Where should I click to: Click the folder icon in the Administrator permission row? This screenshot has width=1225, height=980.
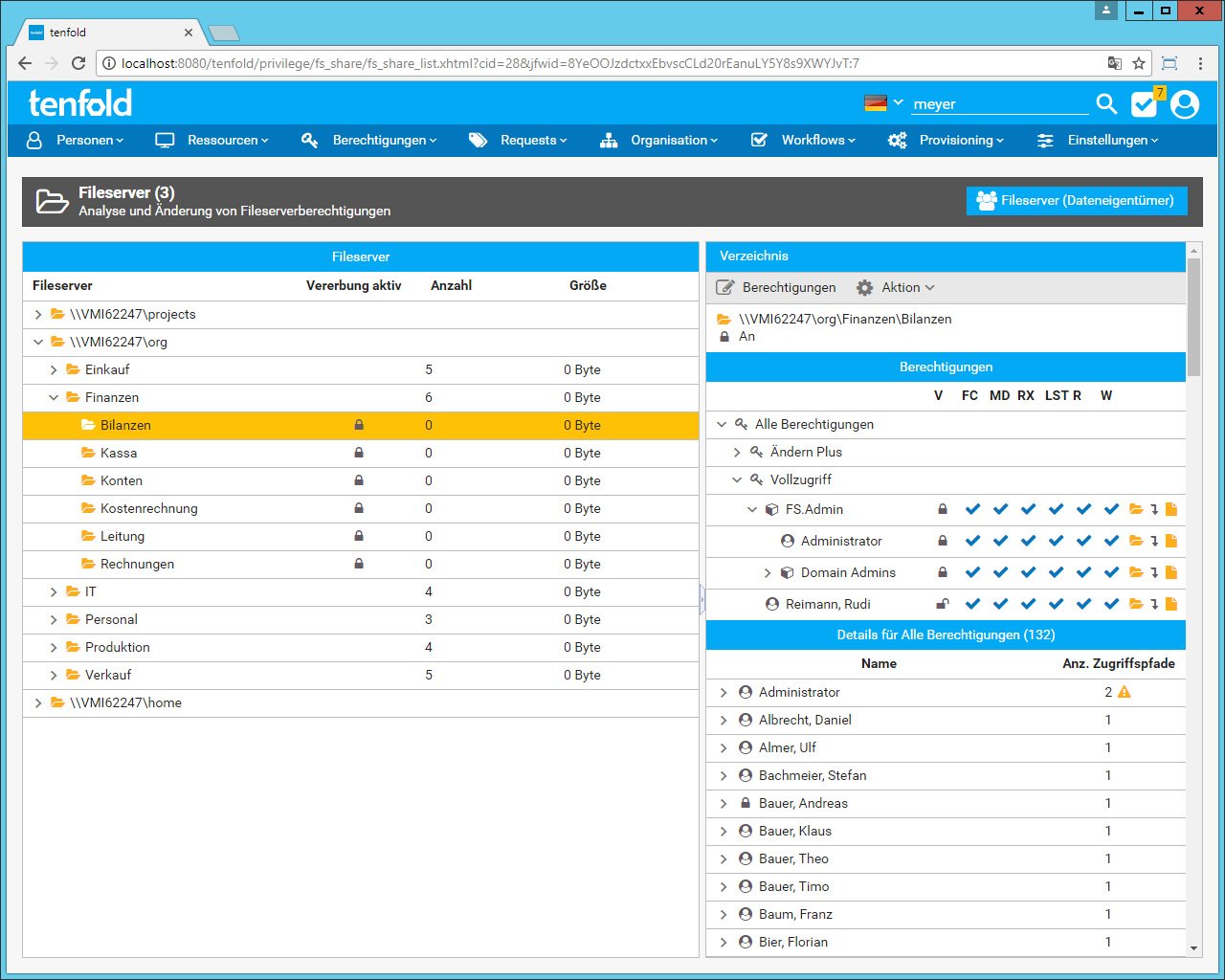coord(1136,541)
